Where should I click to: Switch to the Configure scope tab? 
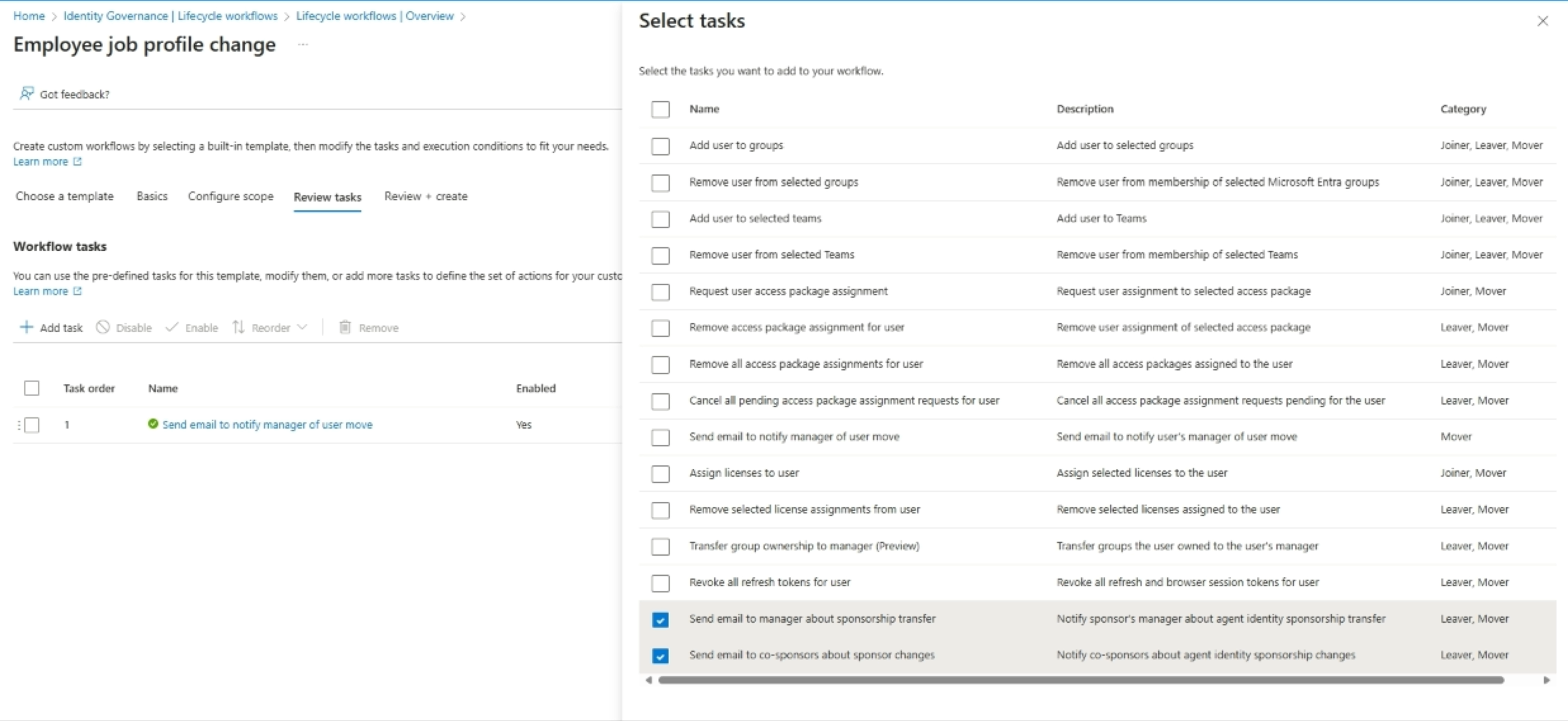[x=230, y=196]
